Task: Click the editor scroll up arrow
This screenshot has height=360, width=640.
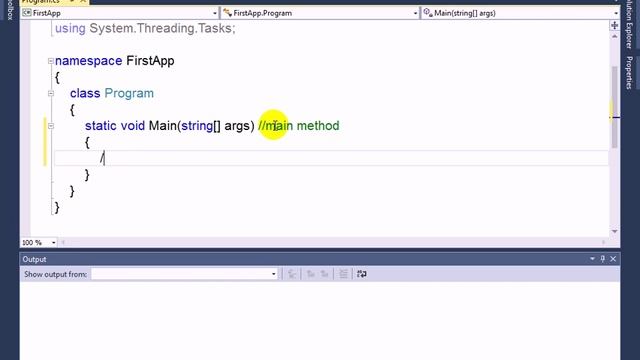Action: 614,36
